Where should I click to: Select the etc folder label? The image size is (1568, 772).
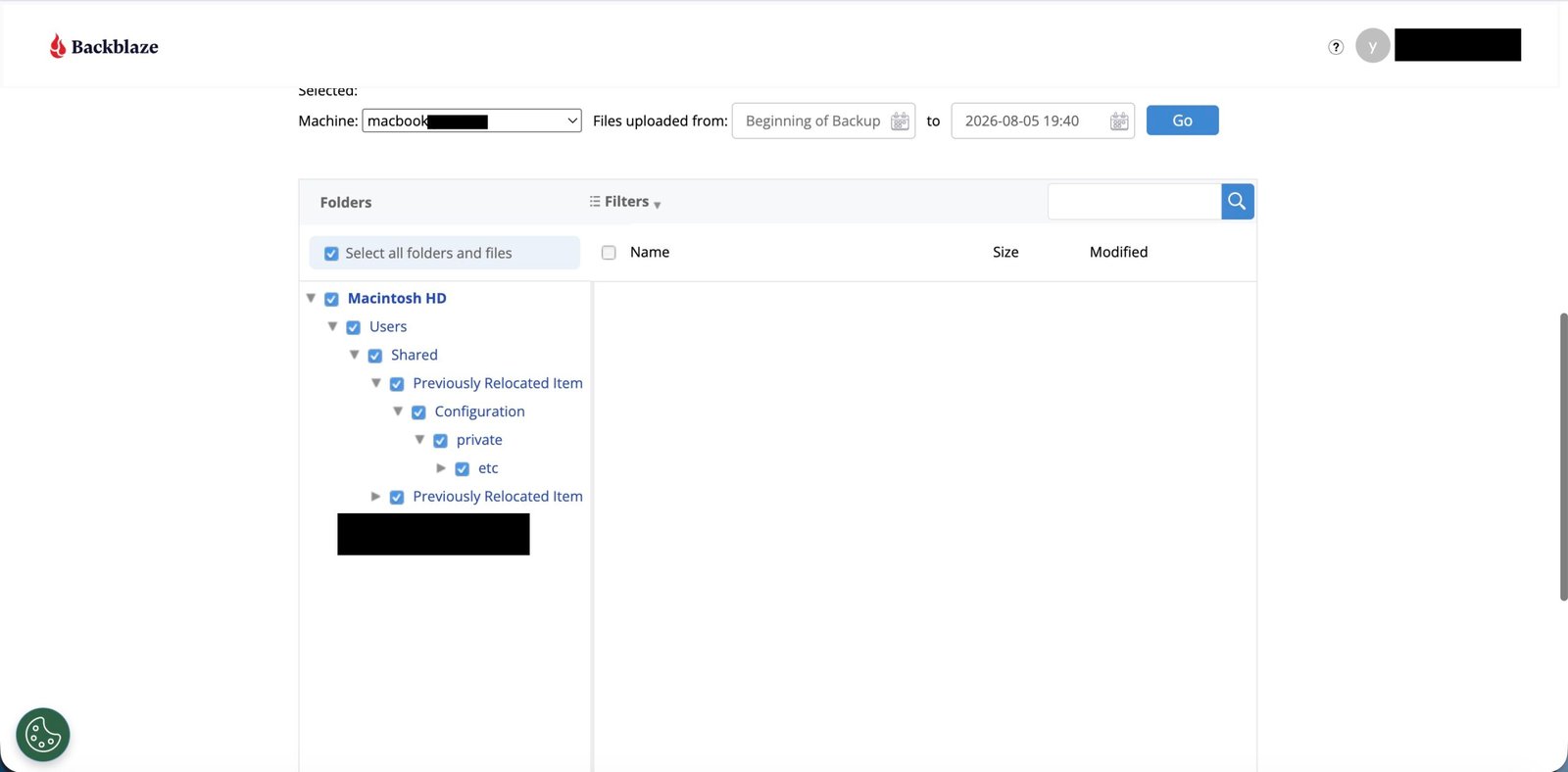point(488,468)
